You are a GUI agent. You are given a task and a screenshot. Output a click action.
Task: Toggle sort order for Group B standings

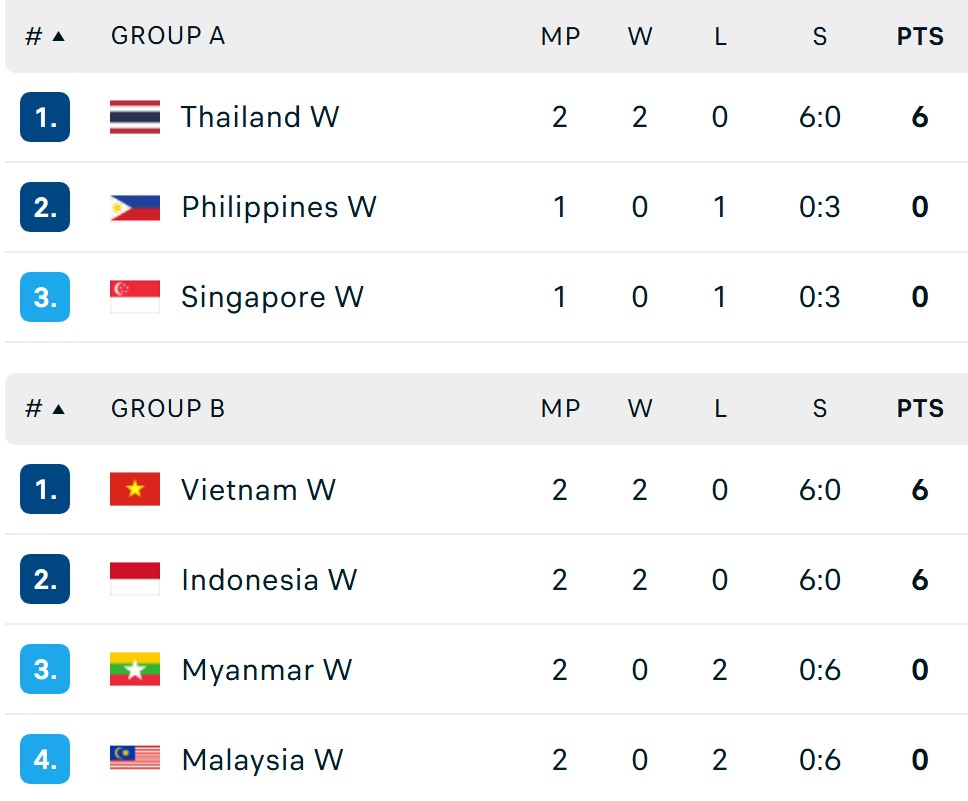click(40, 408)
